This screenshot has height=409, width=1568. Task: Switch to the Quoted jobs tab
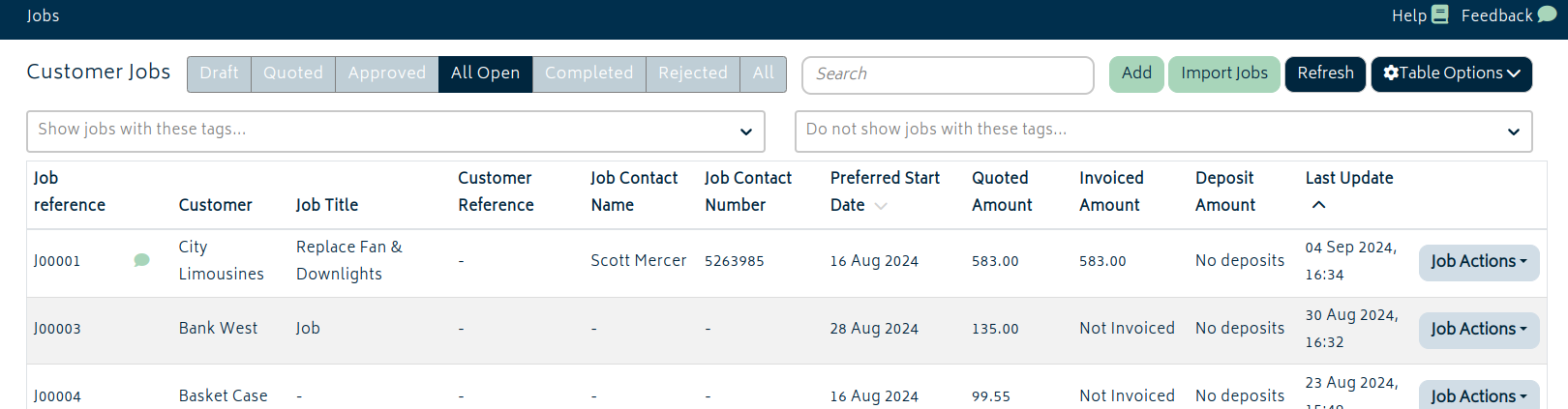(x=293, y=73)
